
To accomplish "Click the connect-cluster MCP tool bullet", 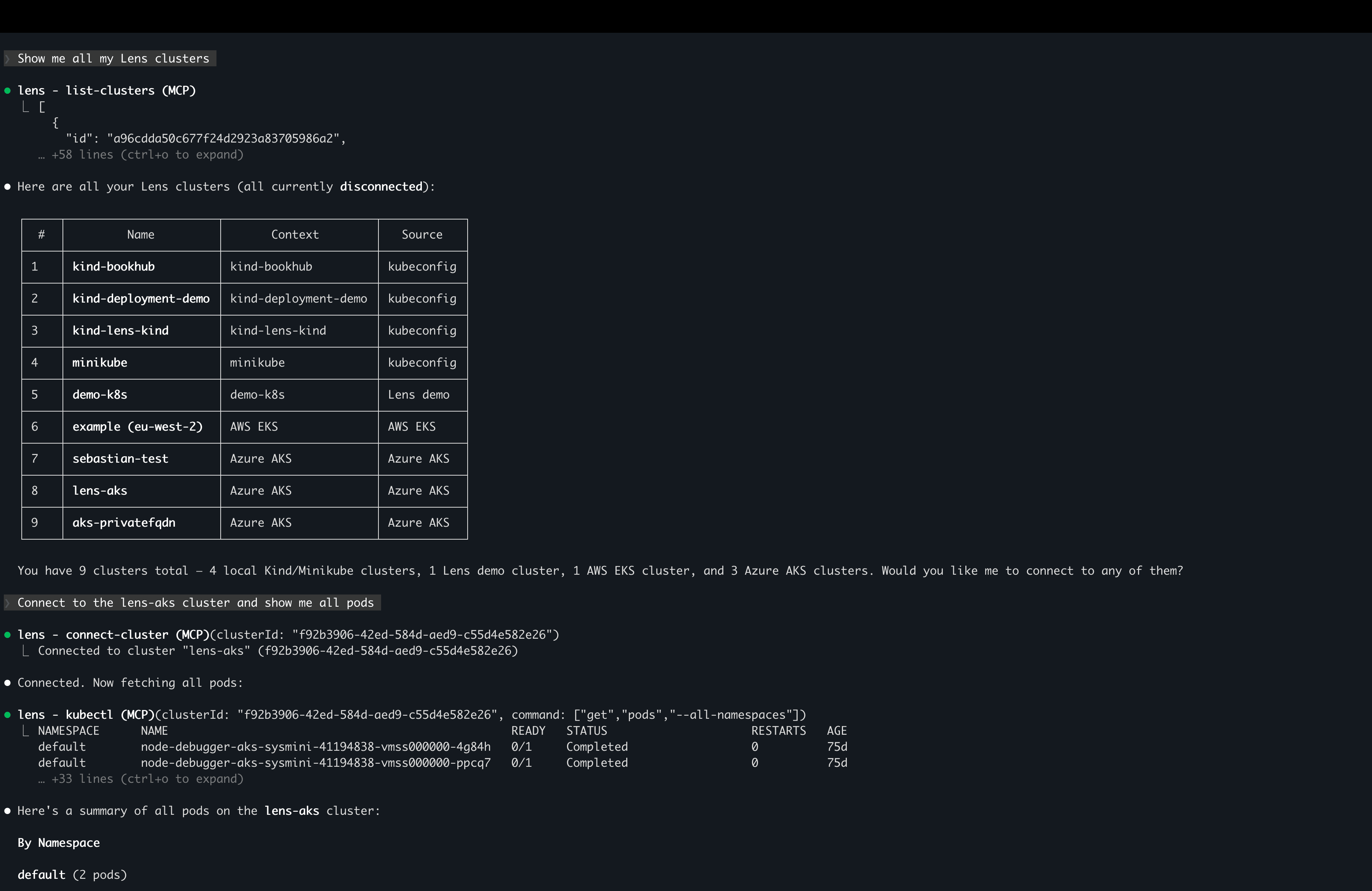I will 8,635.
